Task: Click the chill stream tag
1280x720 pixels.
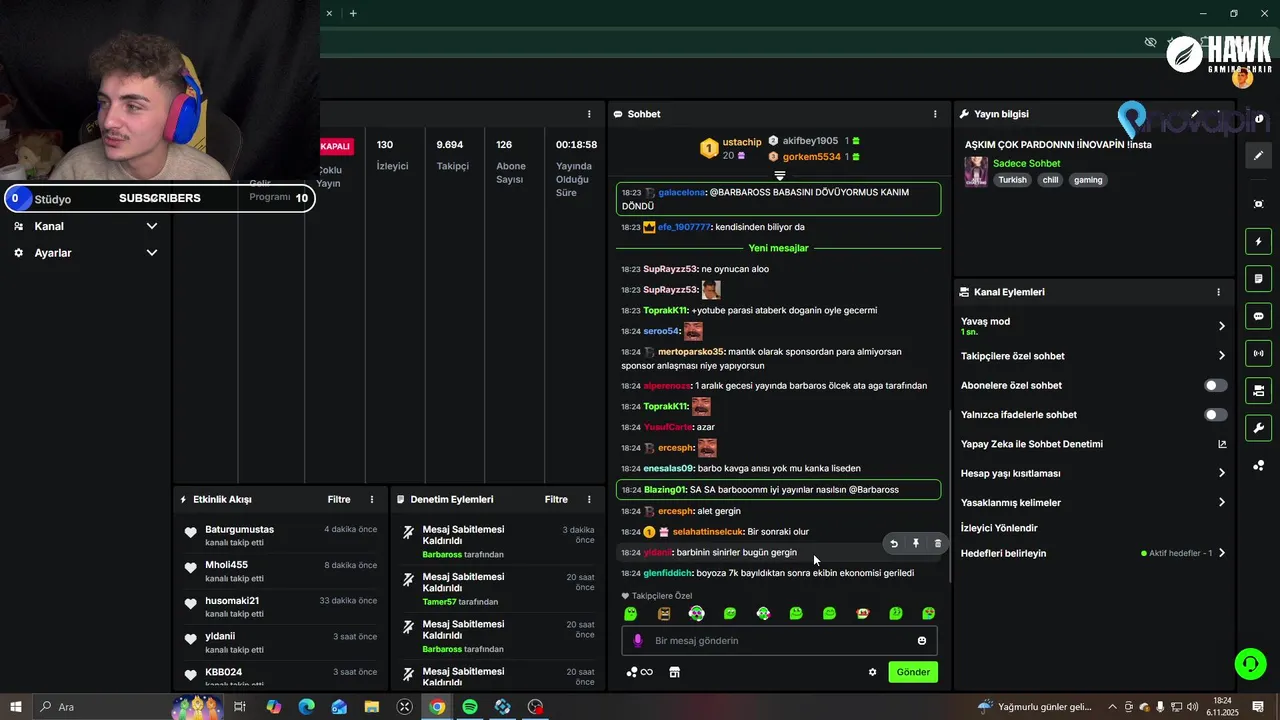Action: pos(1050,180)
